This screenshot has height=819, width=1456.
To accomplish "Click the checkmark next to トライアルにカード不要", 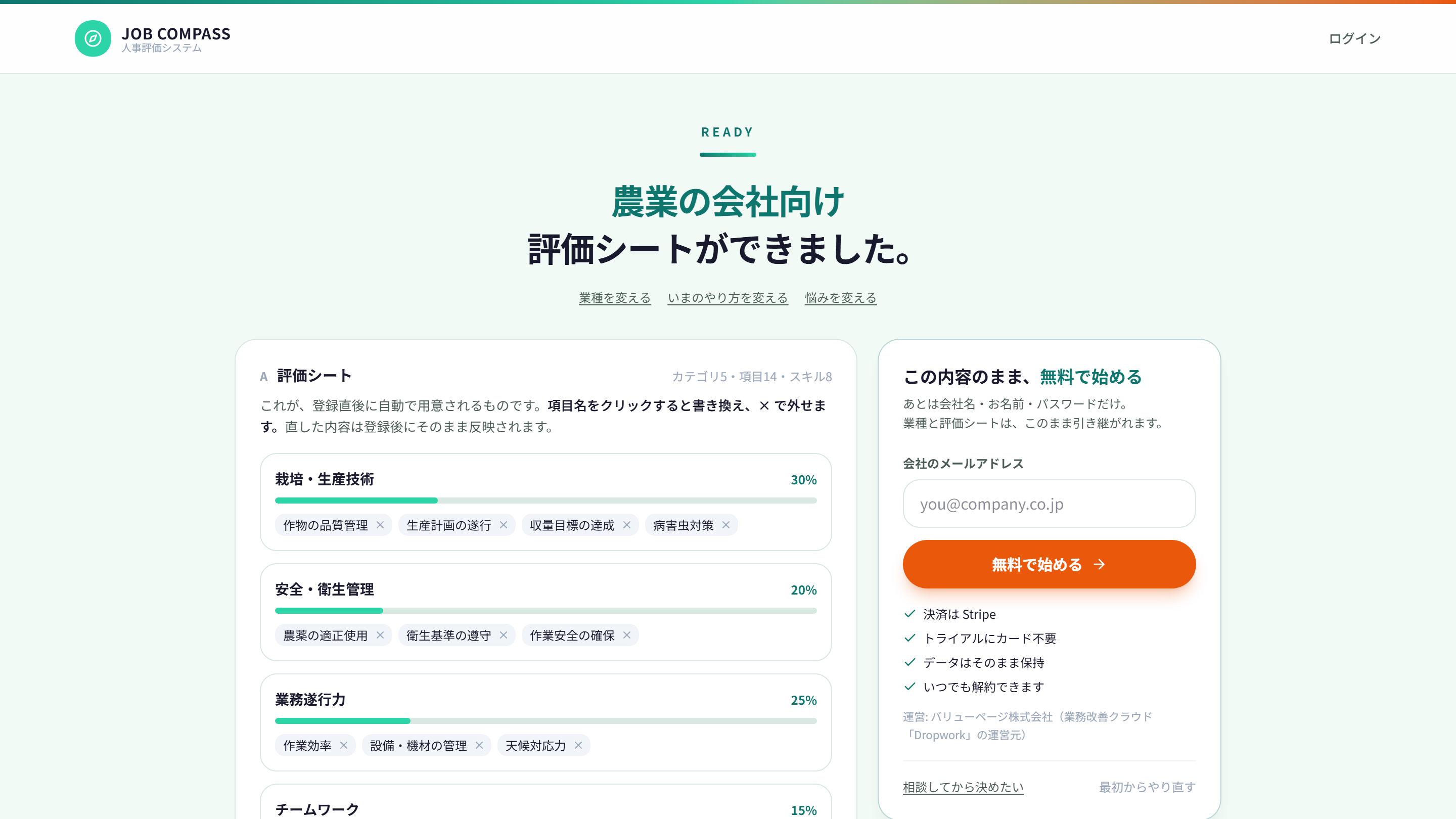I will 910,638.
